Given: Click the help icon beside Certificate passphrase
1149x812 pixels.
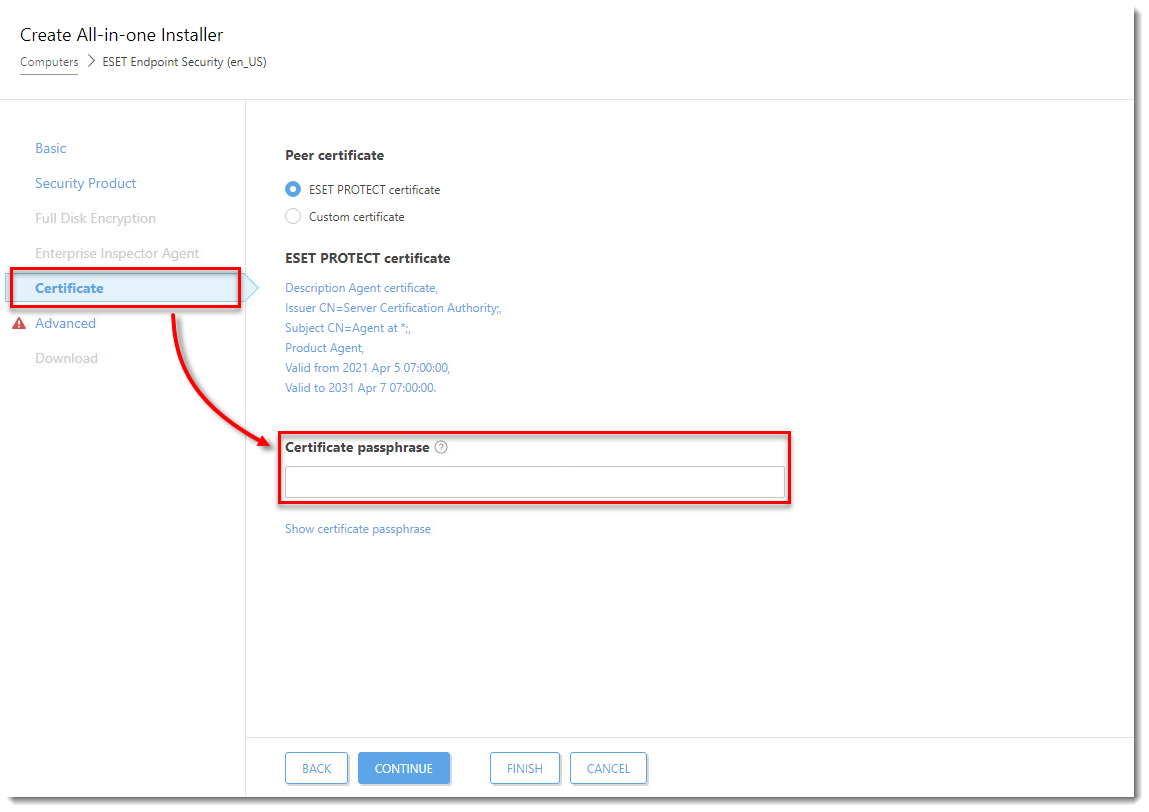Looking at the screenshot, I should point(441,448).
